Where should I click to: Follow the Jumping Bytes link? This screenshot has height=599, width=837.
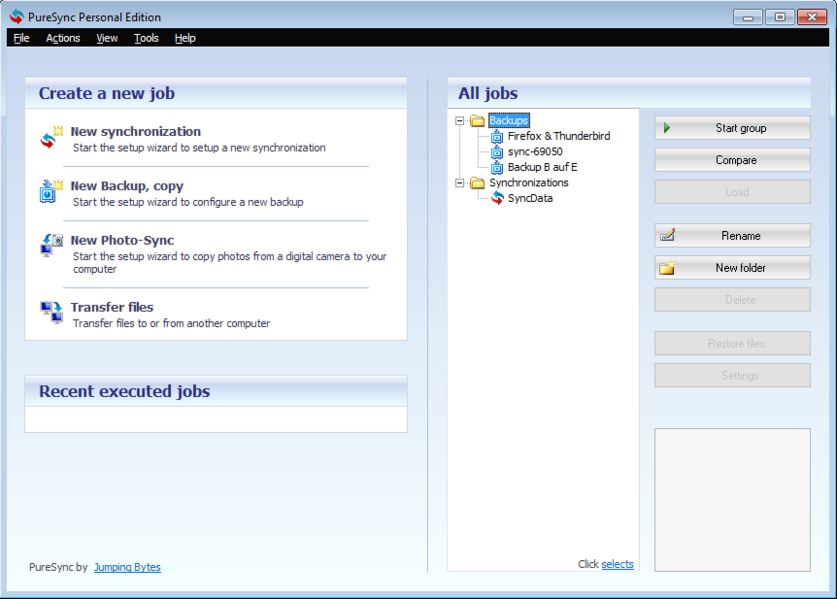coord(127,567)
